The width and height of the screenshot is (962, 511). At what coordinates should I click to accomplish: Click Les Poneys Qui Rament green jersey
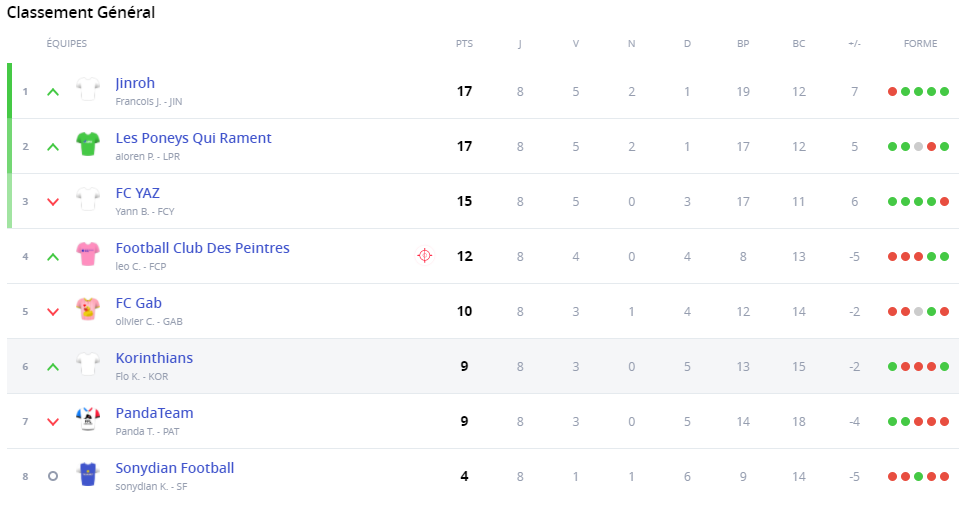click(88, 146)
